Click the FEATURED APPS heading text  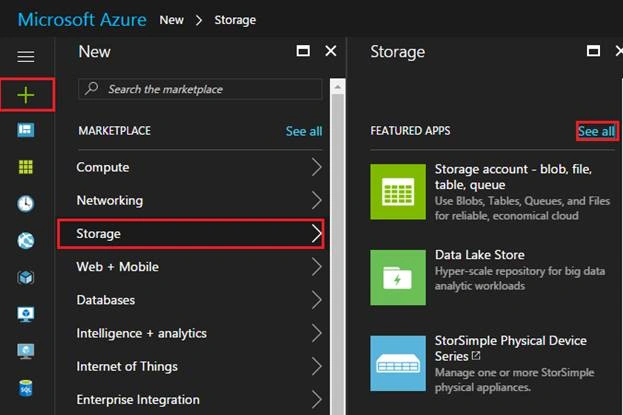[410, 131]
